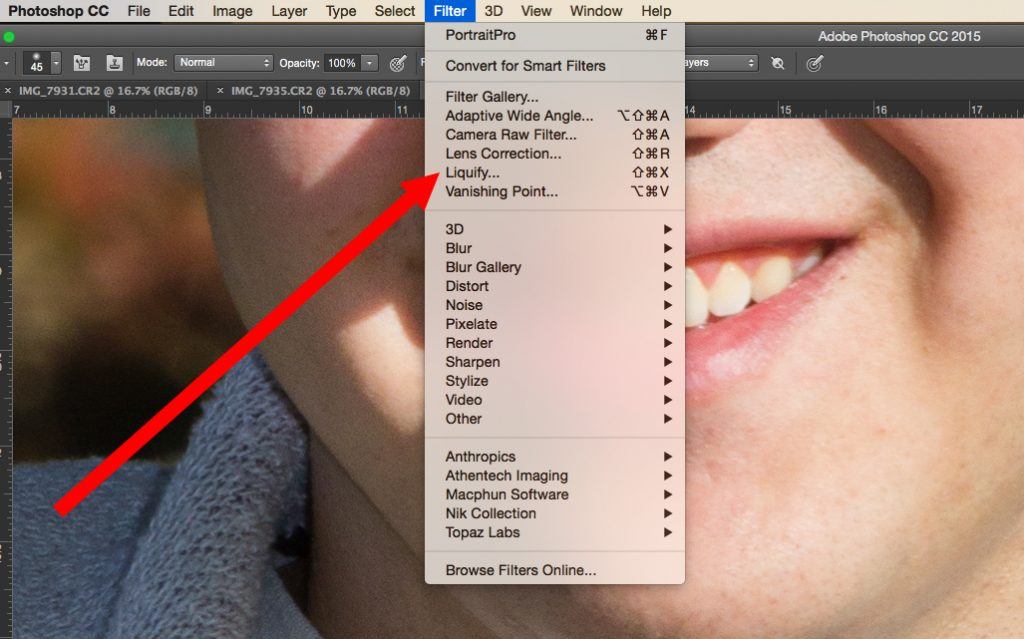Choose Liquify from the Filter menu
This screenshot has width=1024, height=639.
(473, 173)
